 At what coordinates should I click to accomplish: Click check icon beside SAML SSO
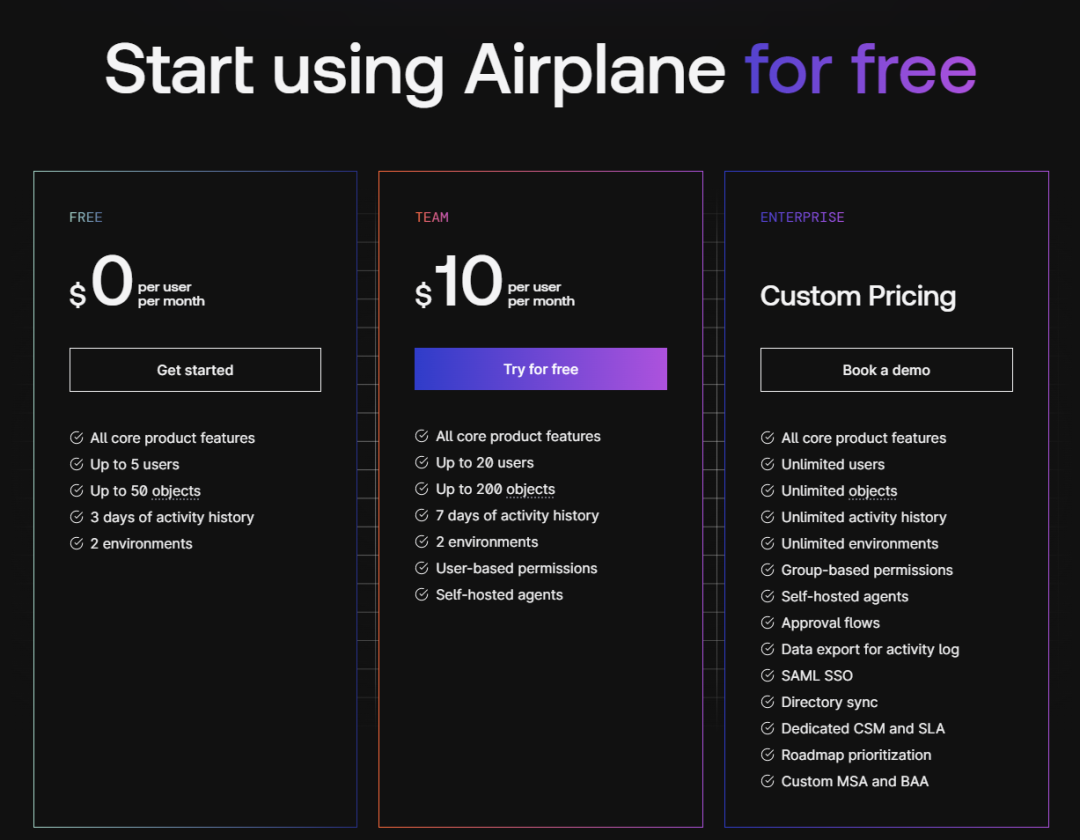[x=768, y=675]
